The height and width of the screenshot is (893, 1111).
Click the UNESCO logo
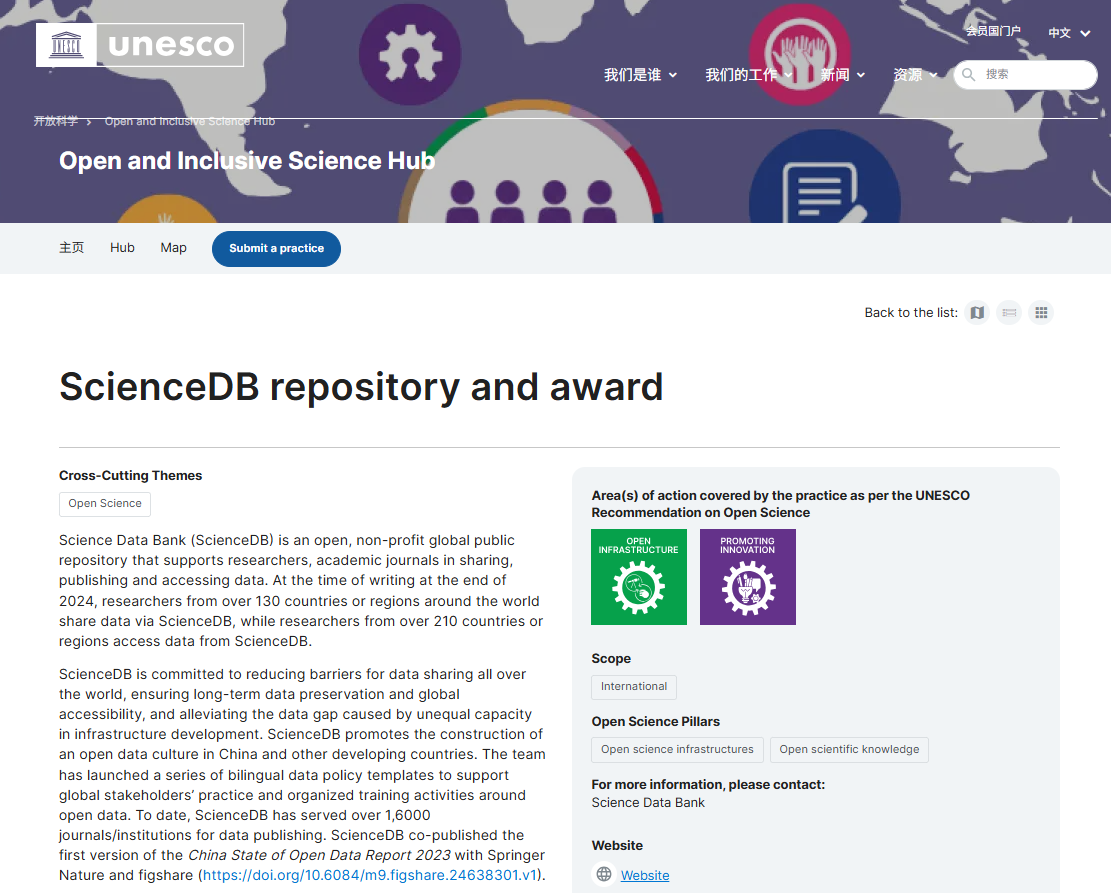point(140,45)
